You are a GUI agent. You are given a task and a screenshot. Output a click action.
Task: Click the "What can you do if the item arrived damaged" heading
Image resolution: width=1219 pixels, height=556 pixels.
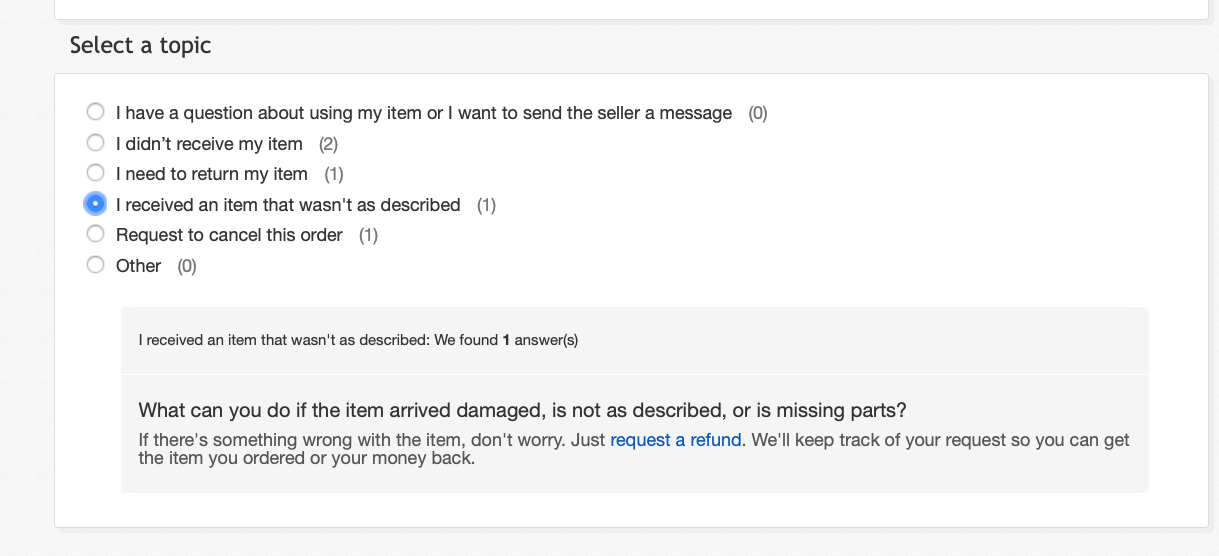[523, 411]
